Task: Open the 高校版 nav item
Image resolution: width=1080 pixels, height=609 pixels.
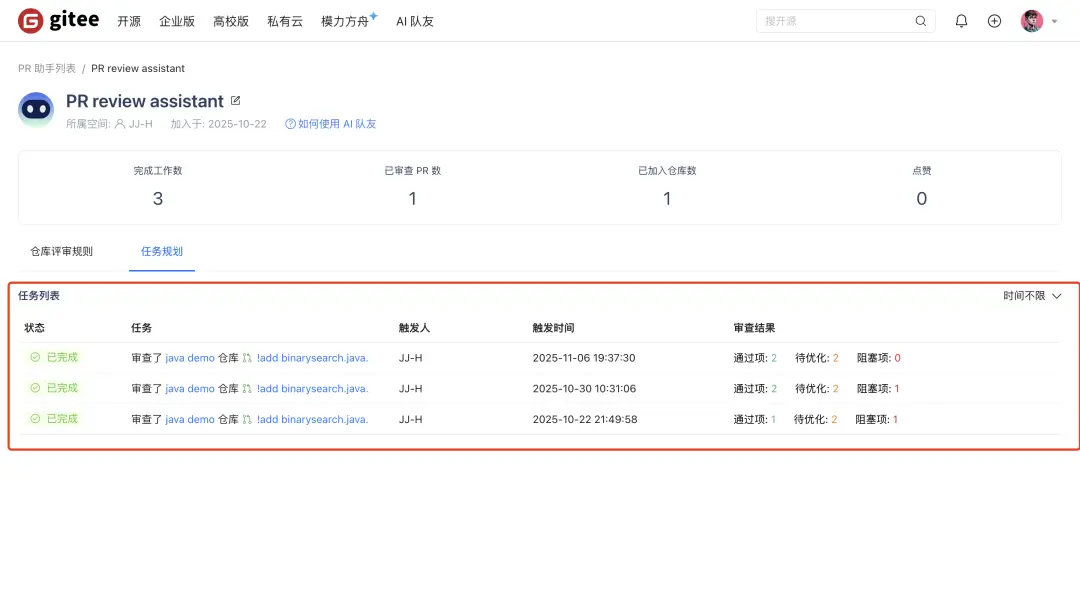Action: [x=231, y=21]
